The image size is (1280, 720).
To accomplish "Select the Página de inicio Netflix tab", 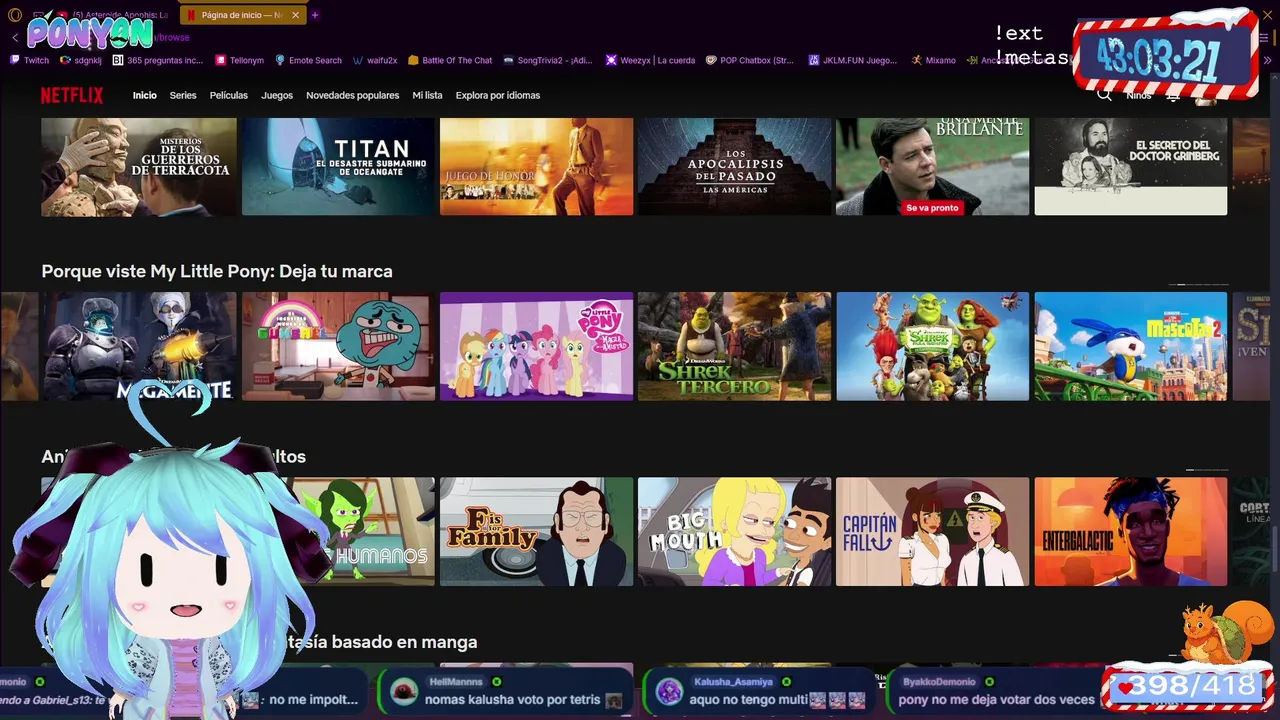I will pos(243,15).
